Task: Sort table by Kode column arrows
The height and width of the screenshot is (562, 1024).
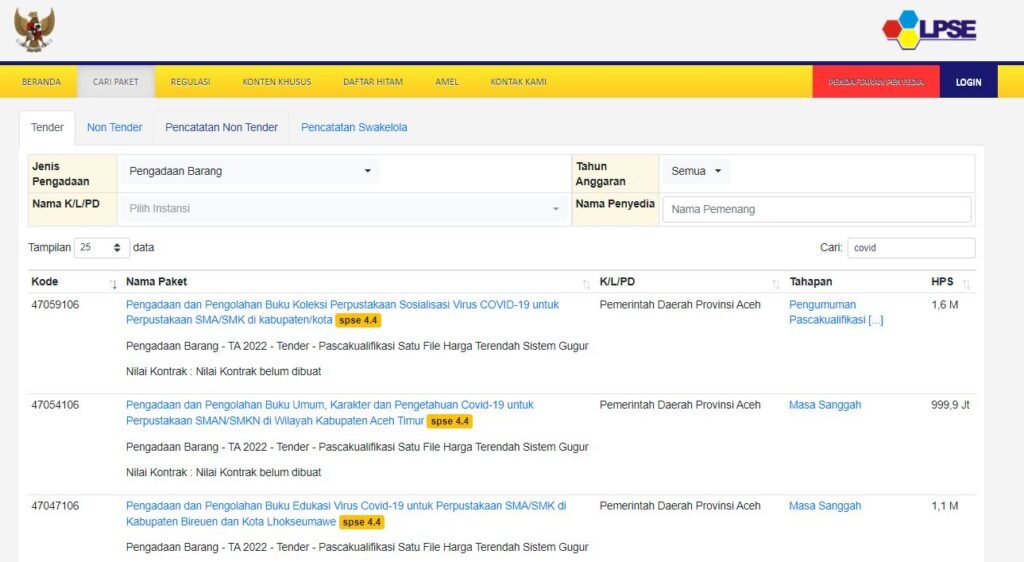Action: click(x=113, y=284)
